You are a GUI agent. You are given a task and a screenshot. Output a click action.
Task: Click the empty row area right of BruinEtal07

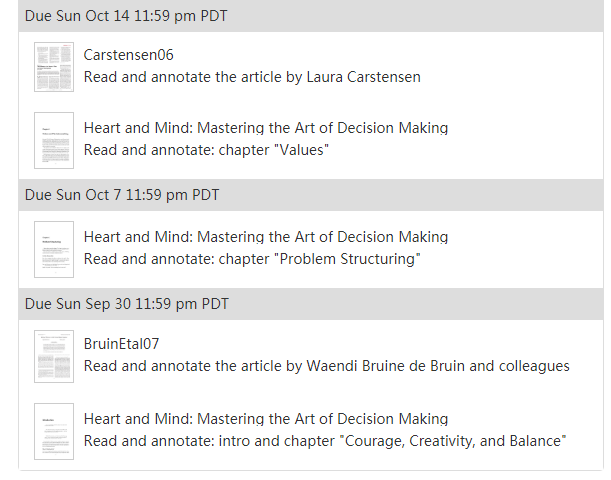[x=382, y=344]
